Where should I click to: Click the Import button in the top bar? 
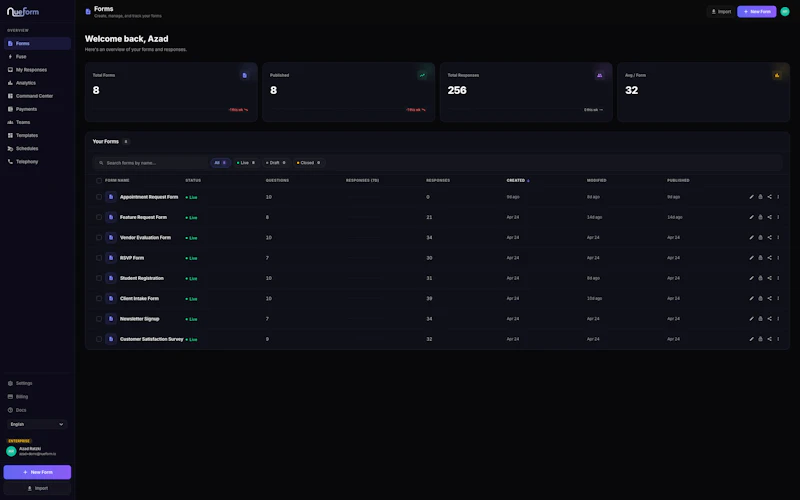tap(721, 11)
